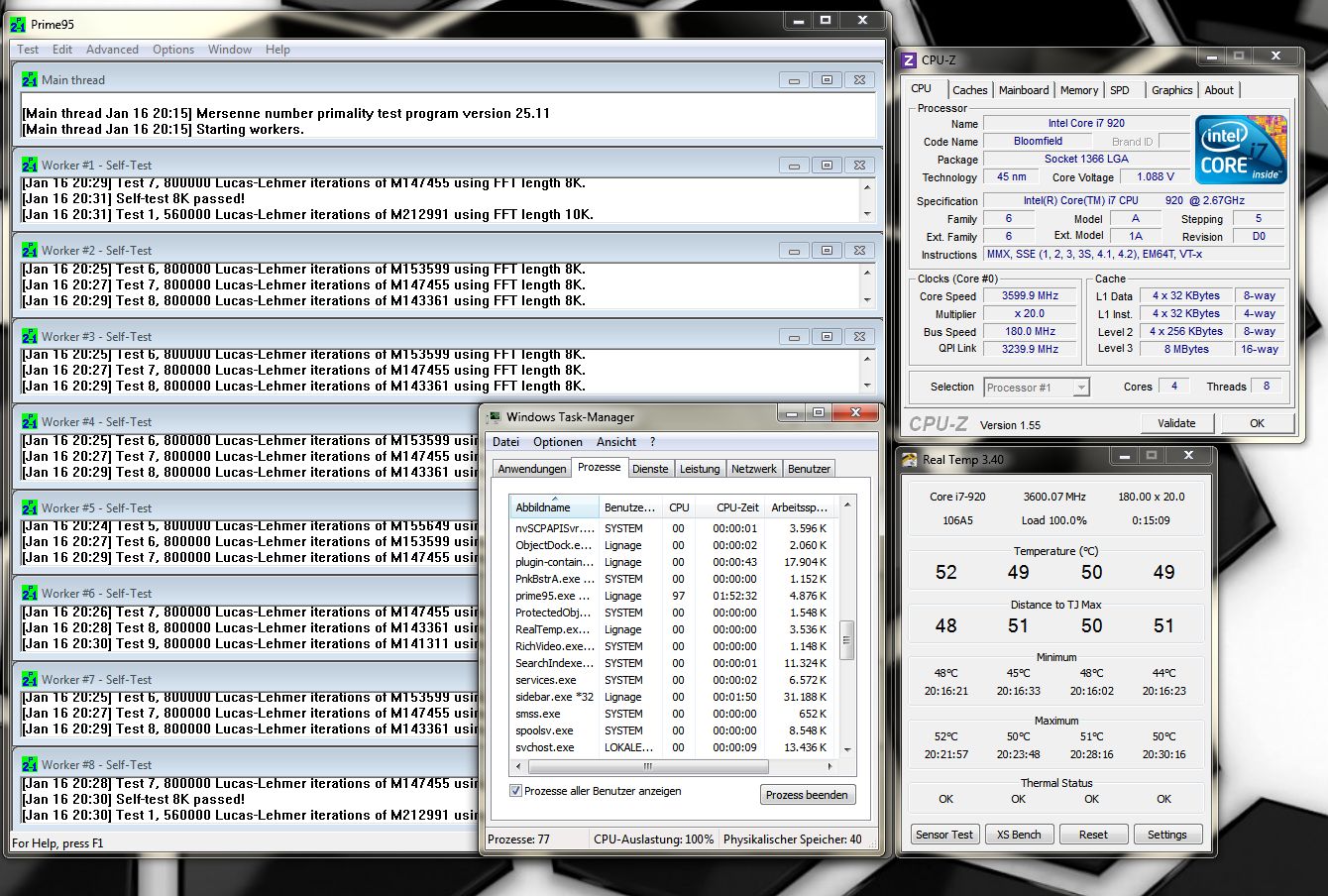
Task: Click the Worker #6 Self-Test window icon
Action: [30, 593]
